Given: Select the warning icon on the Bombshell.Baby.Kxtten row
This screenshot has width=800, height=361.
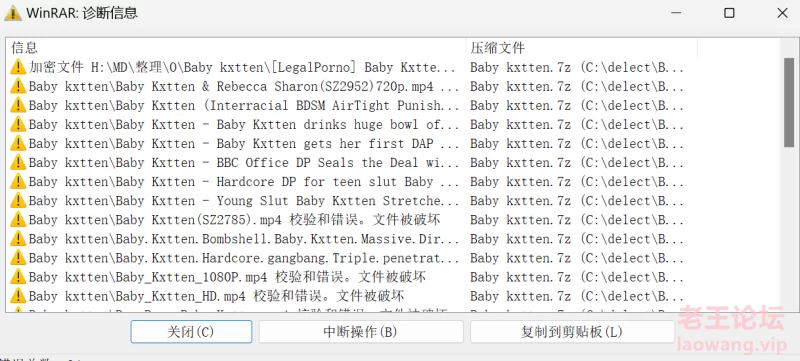Looking at the screenshot, I should (x=18, y=239).
